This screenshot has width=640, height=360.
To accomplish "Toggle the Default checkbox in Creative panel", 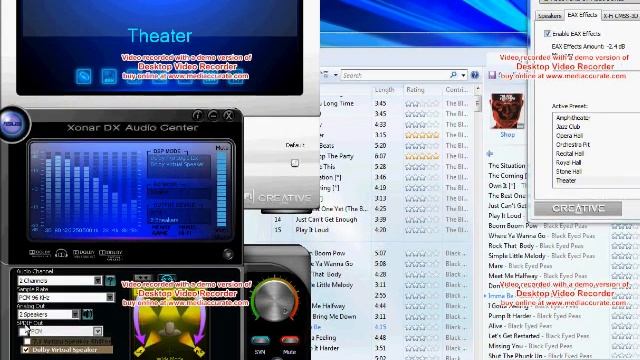I will tap(295, 163).
